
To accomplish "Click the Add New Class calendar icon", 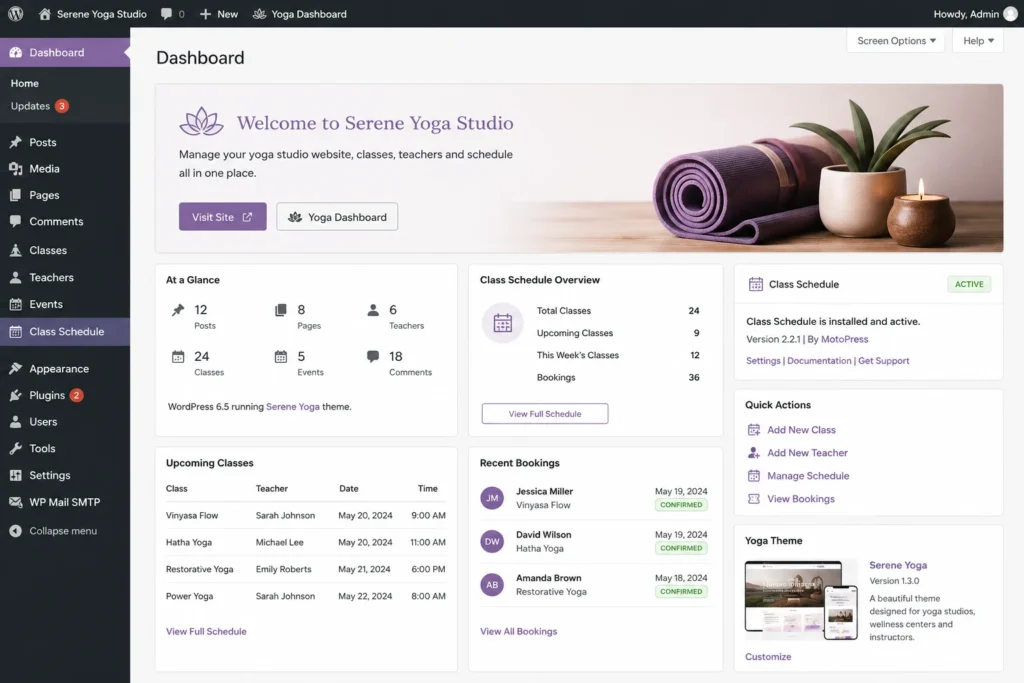I will point(754,430).
